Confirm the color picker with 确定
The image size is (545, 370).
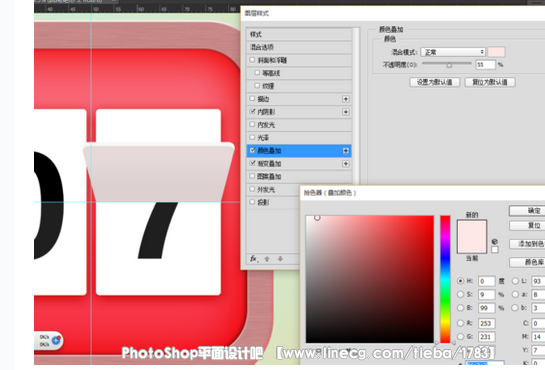click(x=527, y=211)
